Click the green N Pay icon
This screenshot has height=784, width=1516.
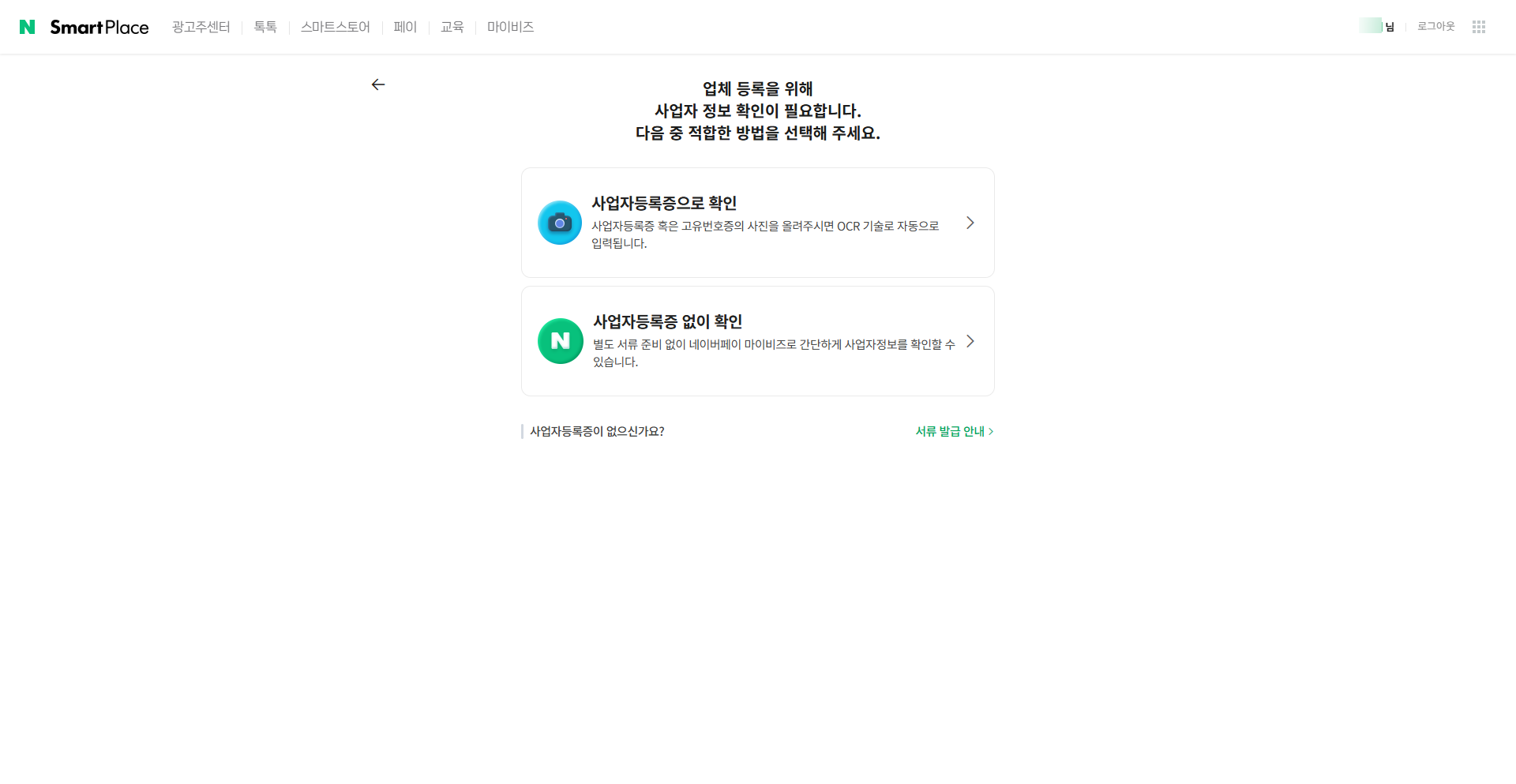point(561,341)
